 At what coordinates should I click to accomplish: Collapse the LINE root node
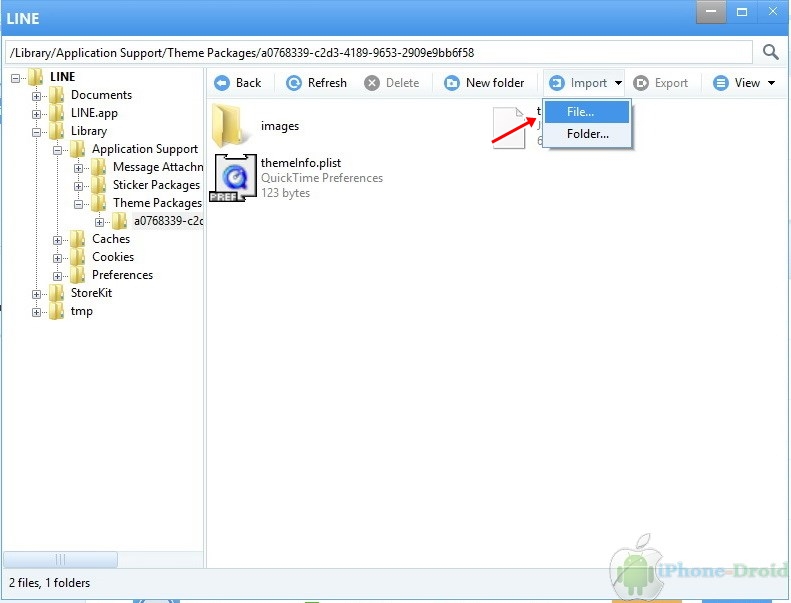pos(15,78)
